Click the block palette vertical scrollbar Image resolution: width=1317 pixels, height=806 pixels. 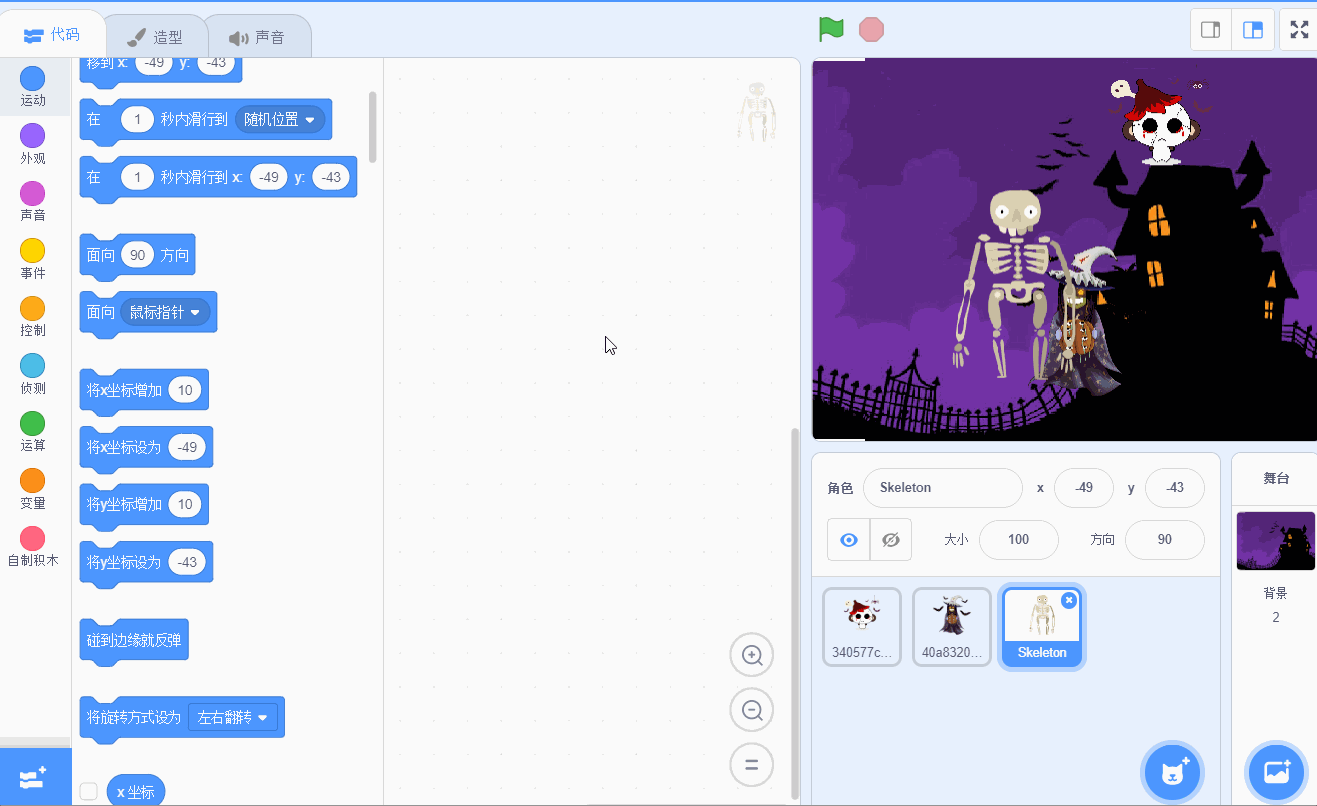(x=373, y=127)
